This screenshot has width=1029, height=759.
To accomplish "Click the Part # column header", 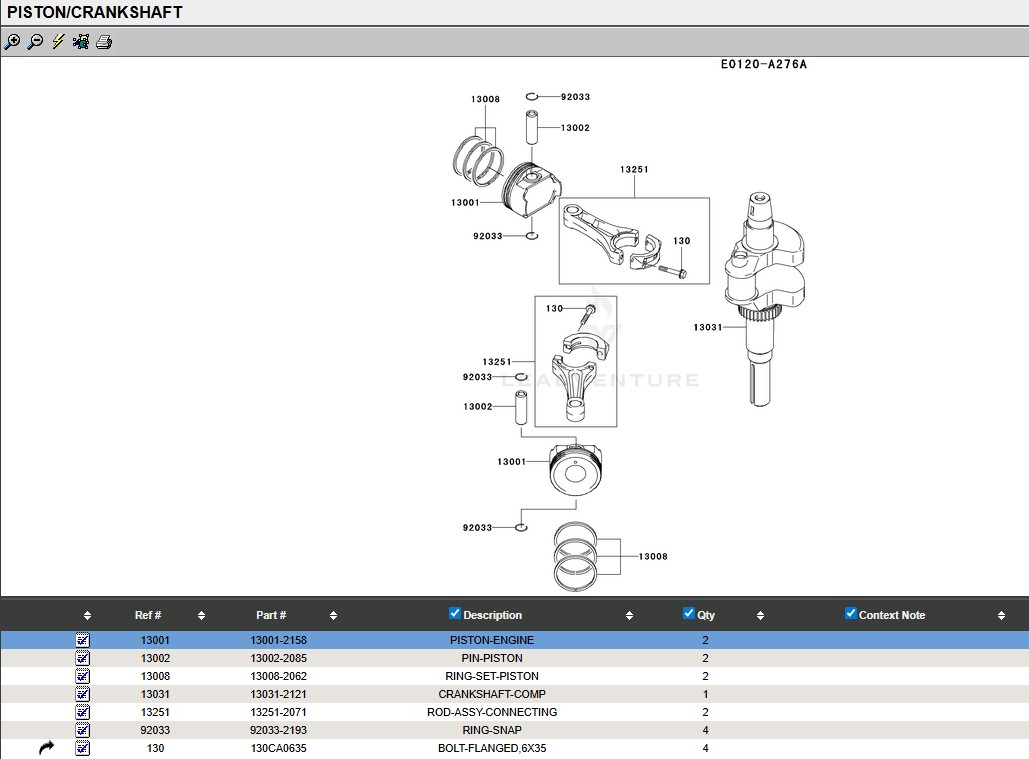I will point(271,616).
